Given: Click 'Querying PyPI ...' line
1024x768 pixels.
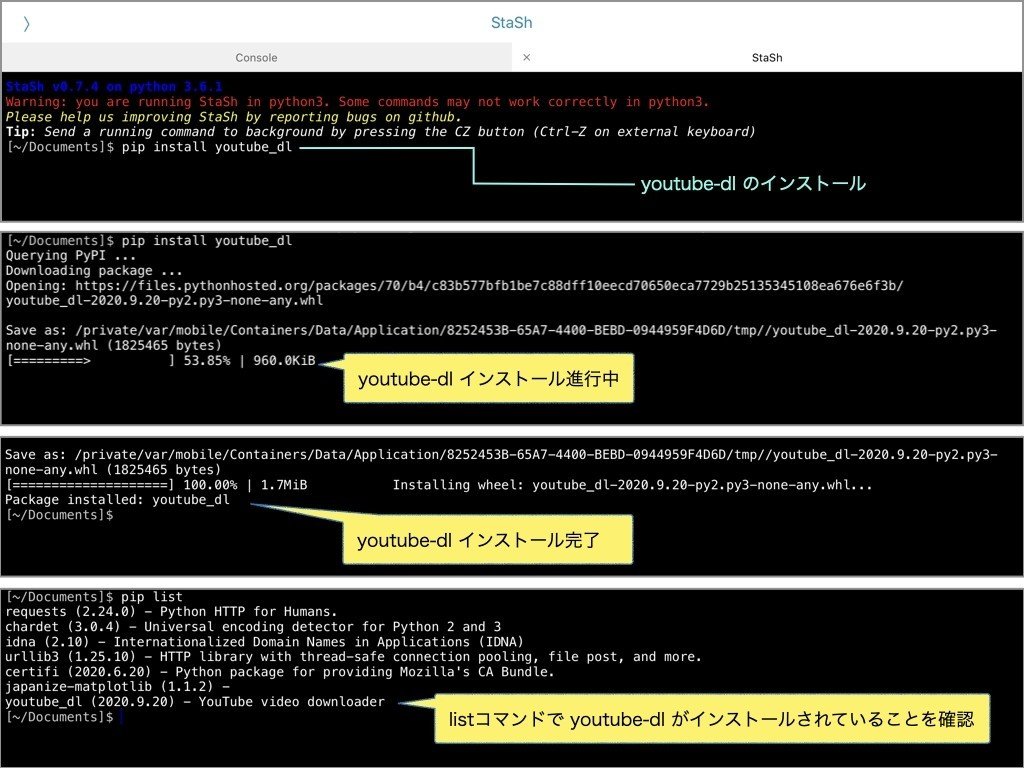Looking at the screenshot, I should tap(71, 255).
